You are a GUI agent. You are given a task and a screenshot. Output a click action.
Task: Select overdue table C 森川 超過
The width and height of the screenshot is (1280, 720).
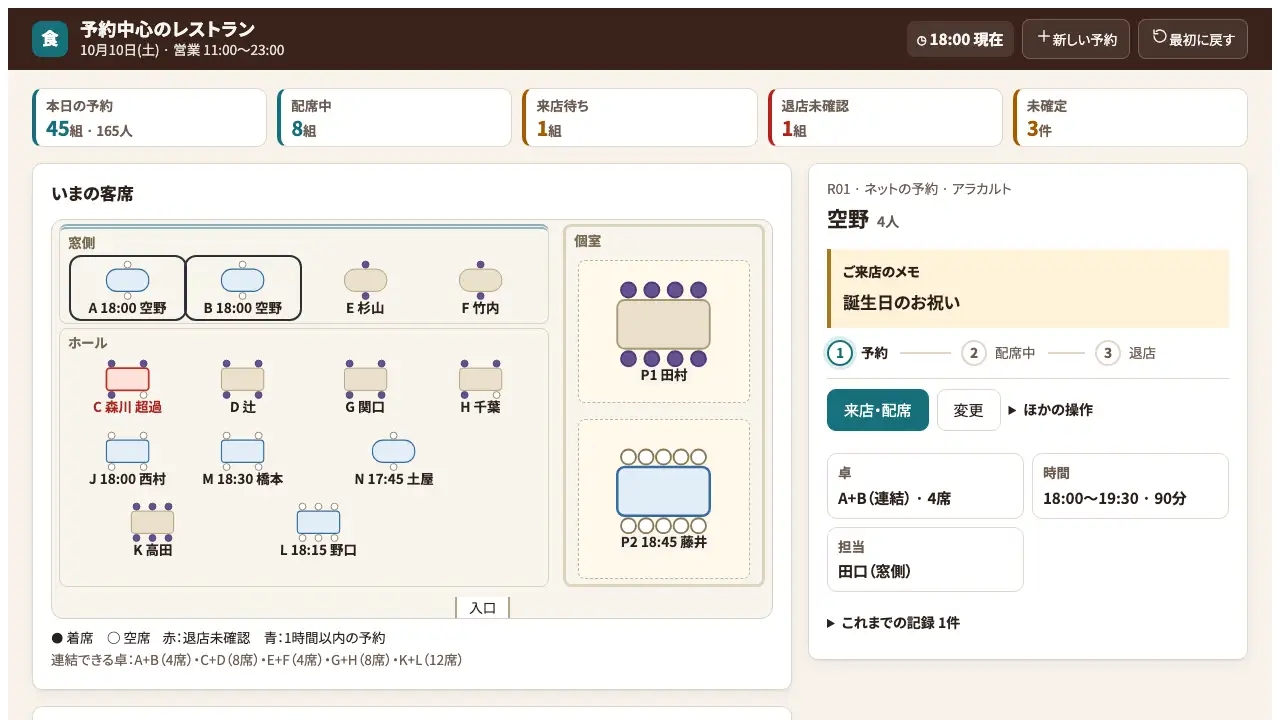point(127,387)
